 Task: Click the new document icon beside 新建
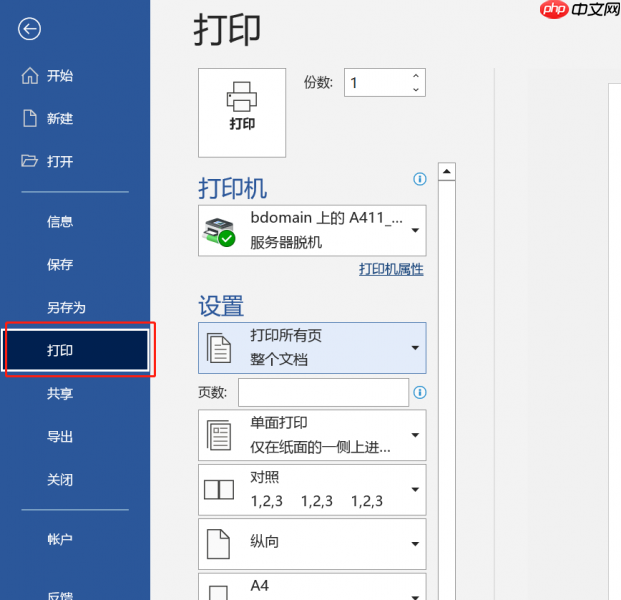30,118
